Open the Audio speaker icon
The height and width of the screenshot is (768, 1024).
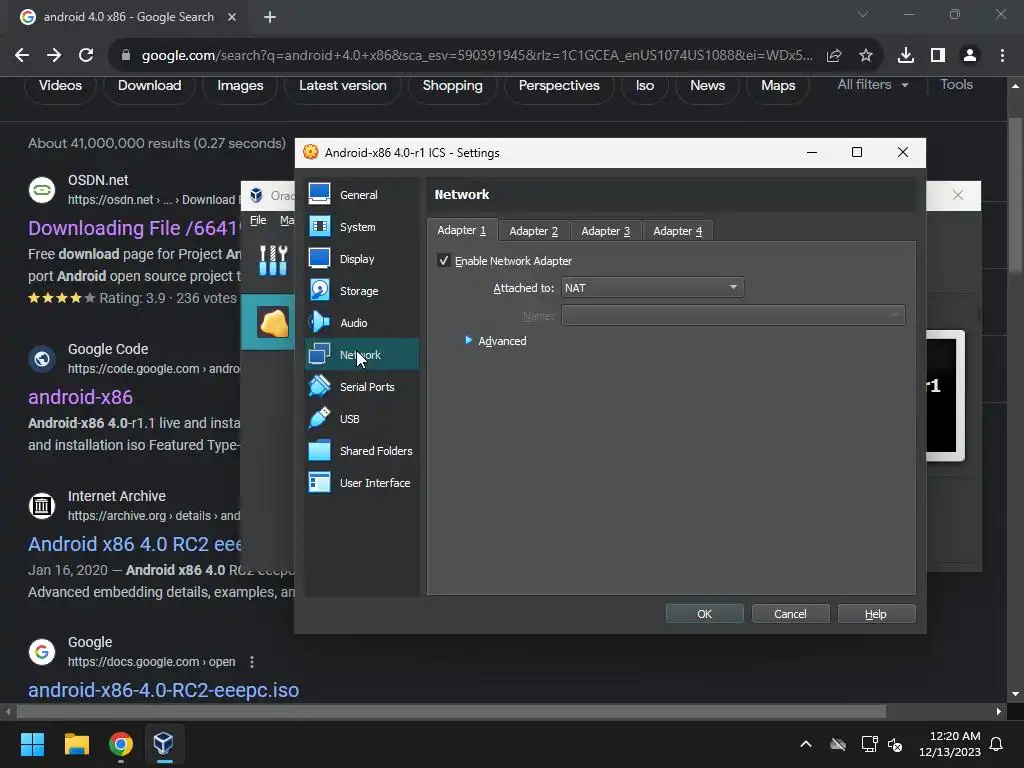coord(319,322)
